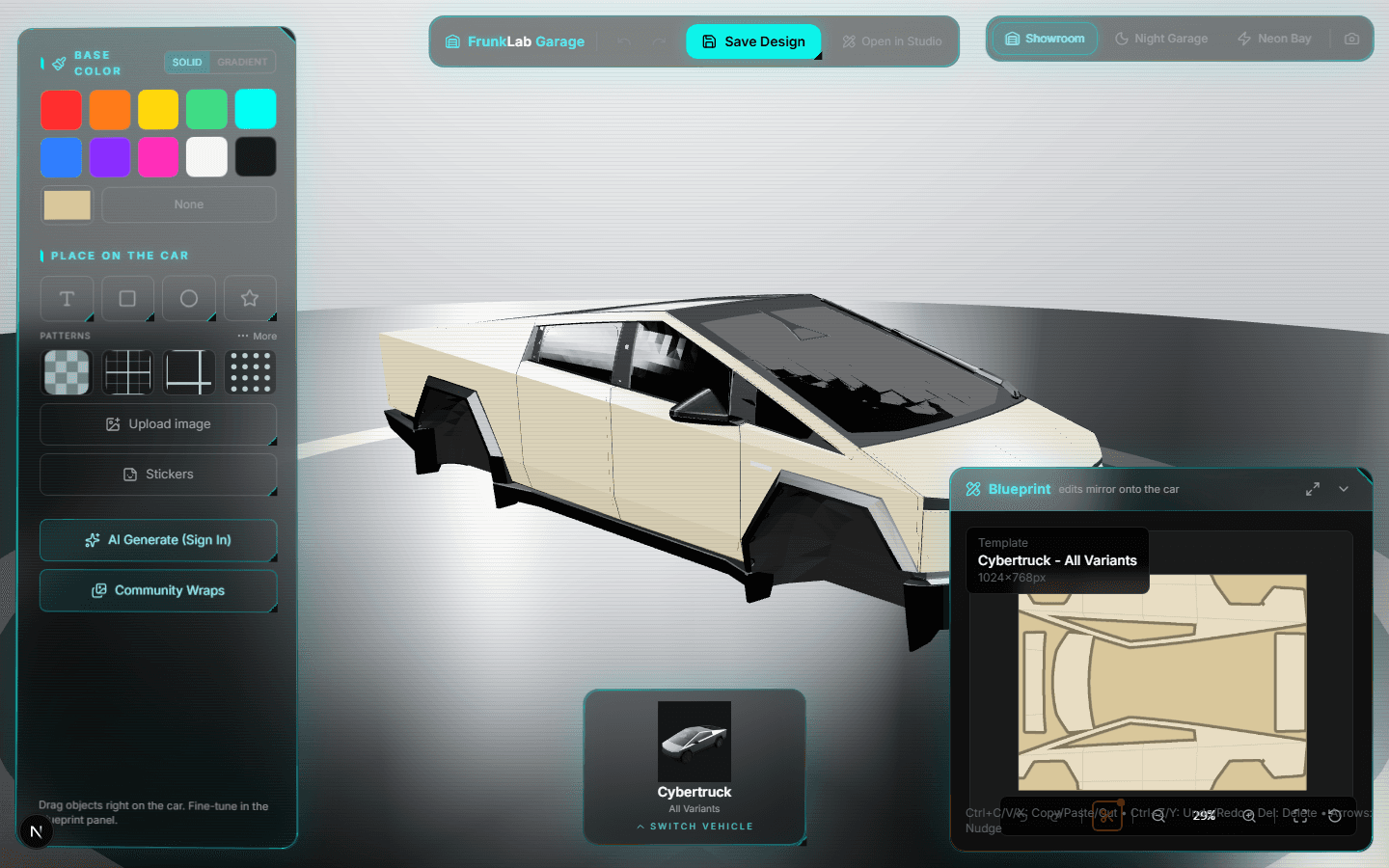Switch base color mode to Solid

tap(187, 62)
